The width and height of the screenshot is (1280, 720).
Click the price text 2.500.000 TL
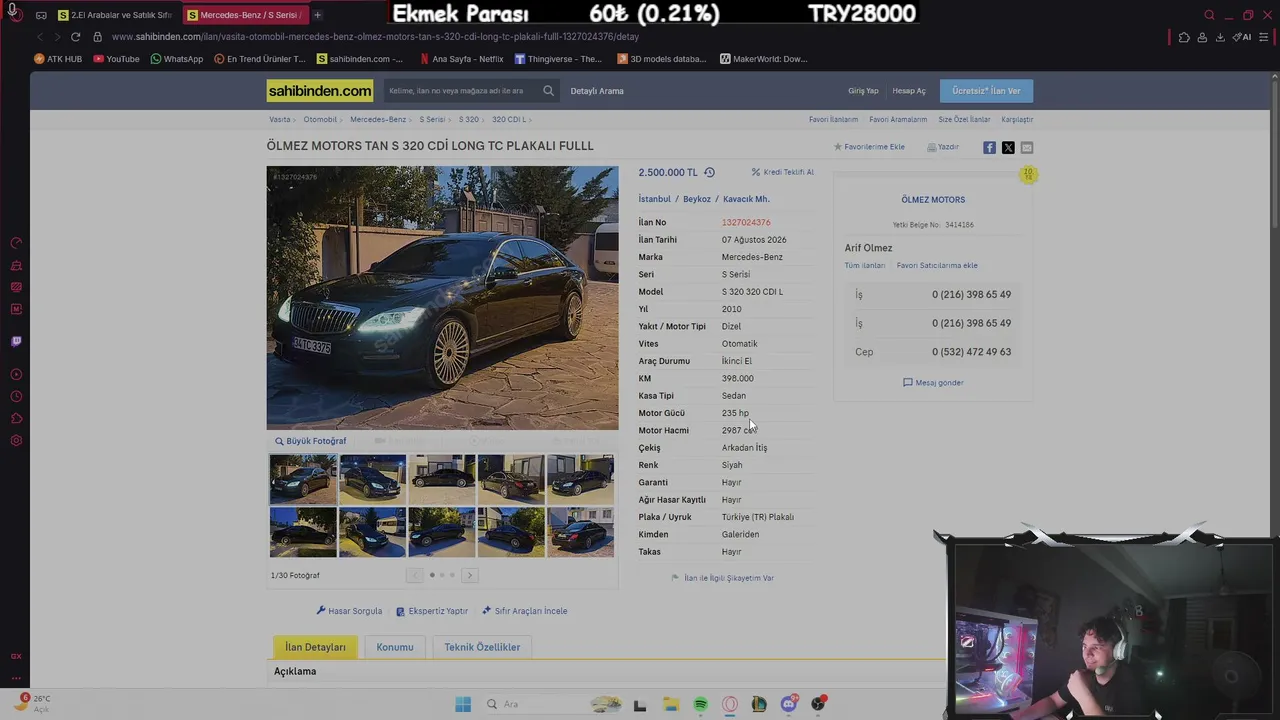coord(668,172)
